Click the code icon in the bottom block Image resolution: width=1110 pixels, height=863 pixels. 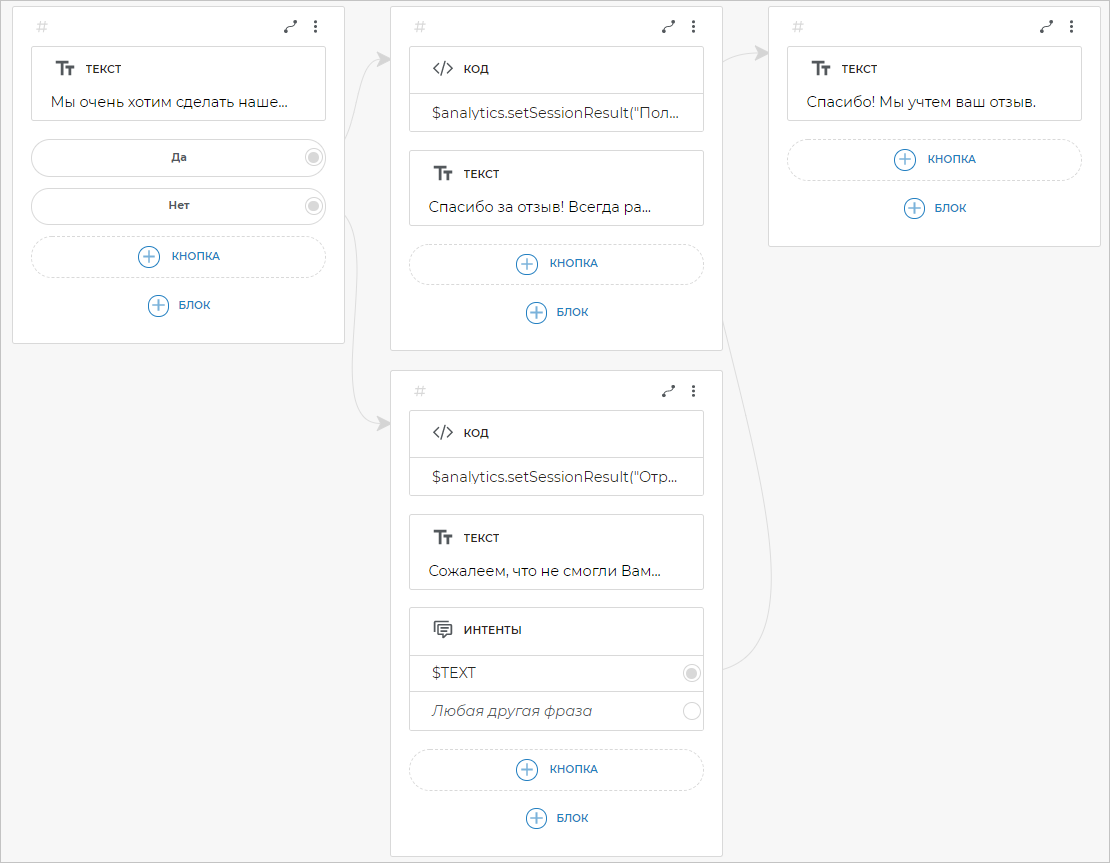[443, 433]
